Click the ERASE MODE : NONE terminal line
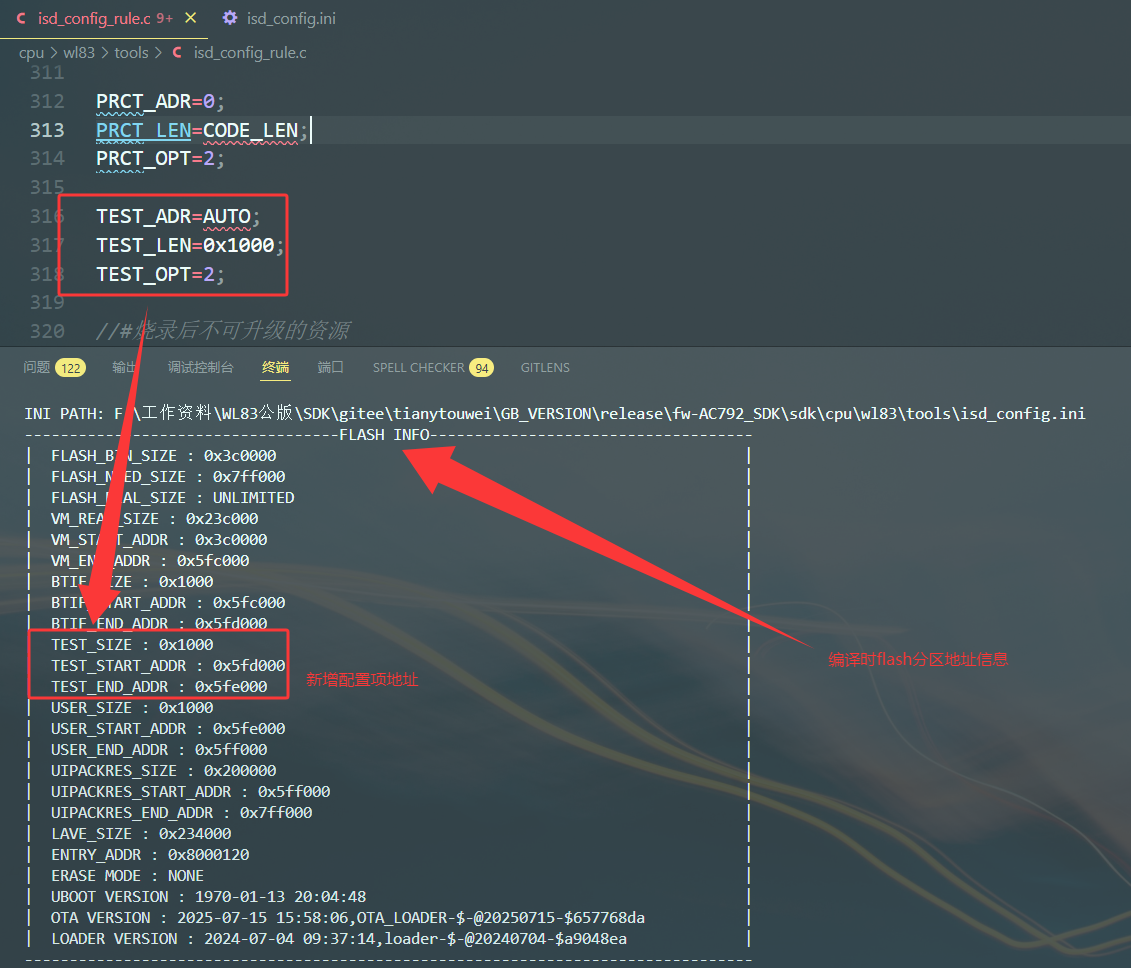Screen dimensions: 1131x968 coord(128,876)
